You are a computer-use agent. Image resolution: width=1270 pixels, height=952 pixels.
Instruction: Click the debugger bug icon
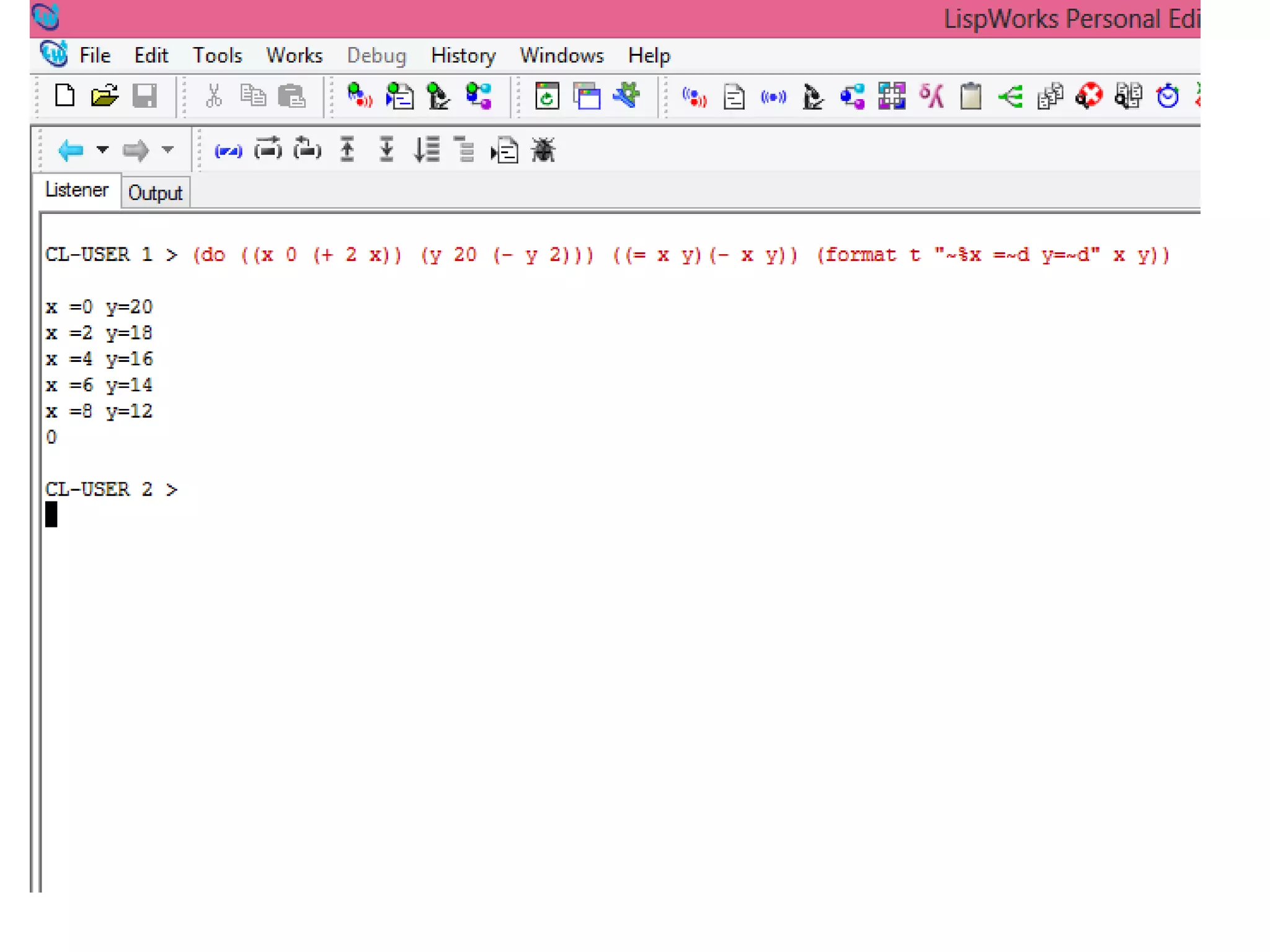click(543, 151)
